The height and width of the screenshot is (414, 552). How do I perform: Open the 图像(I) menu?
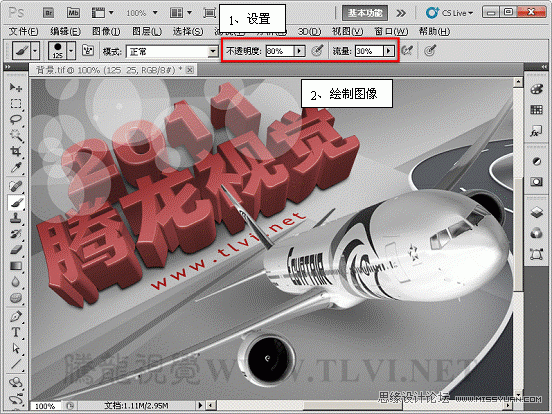[106, 32]
